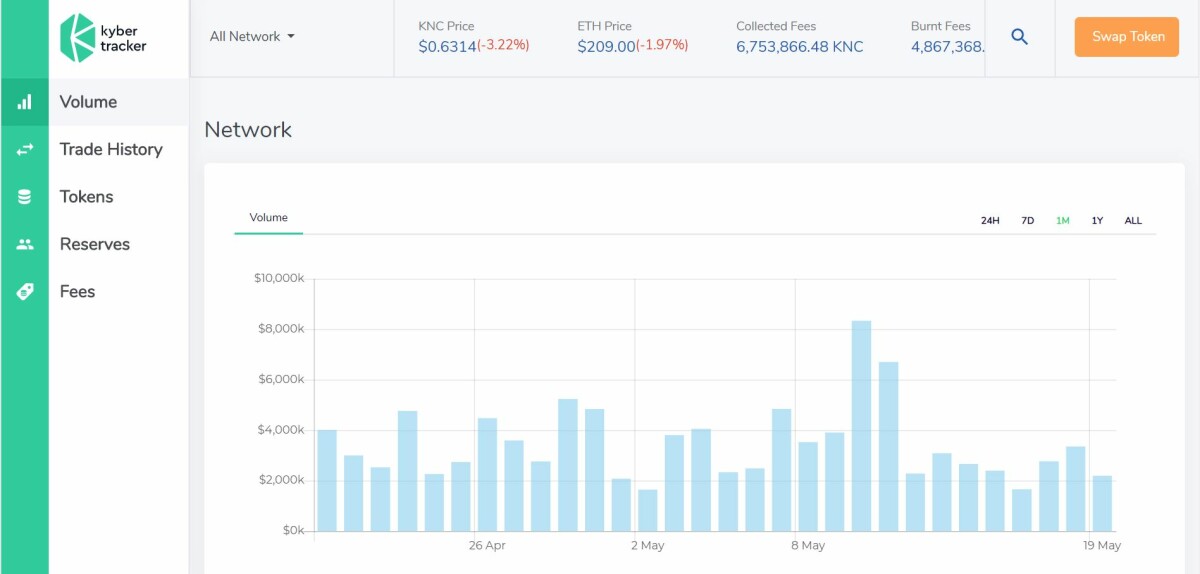
Task: Show ALL time chart data
Action: click(x=1133, y=221)
